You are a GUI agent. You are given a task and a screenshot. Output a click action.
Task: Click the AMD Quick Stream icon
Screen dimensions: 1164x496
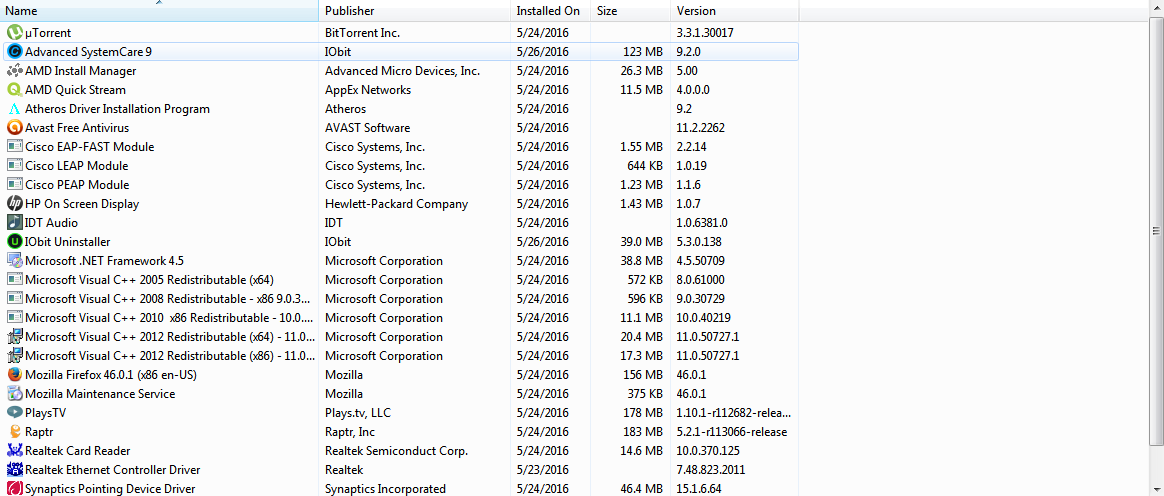15,90
